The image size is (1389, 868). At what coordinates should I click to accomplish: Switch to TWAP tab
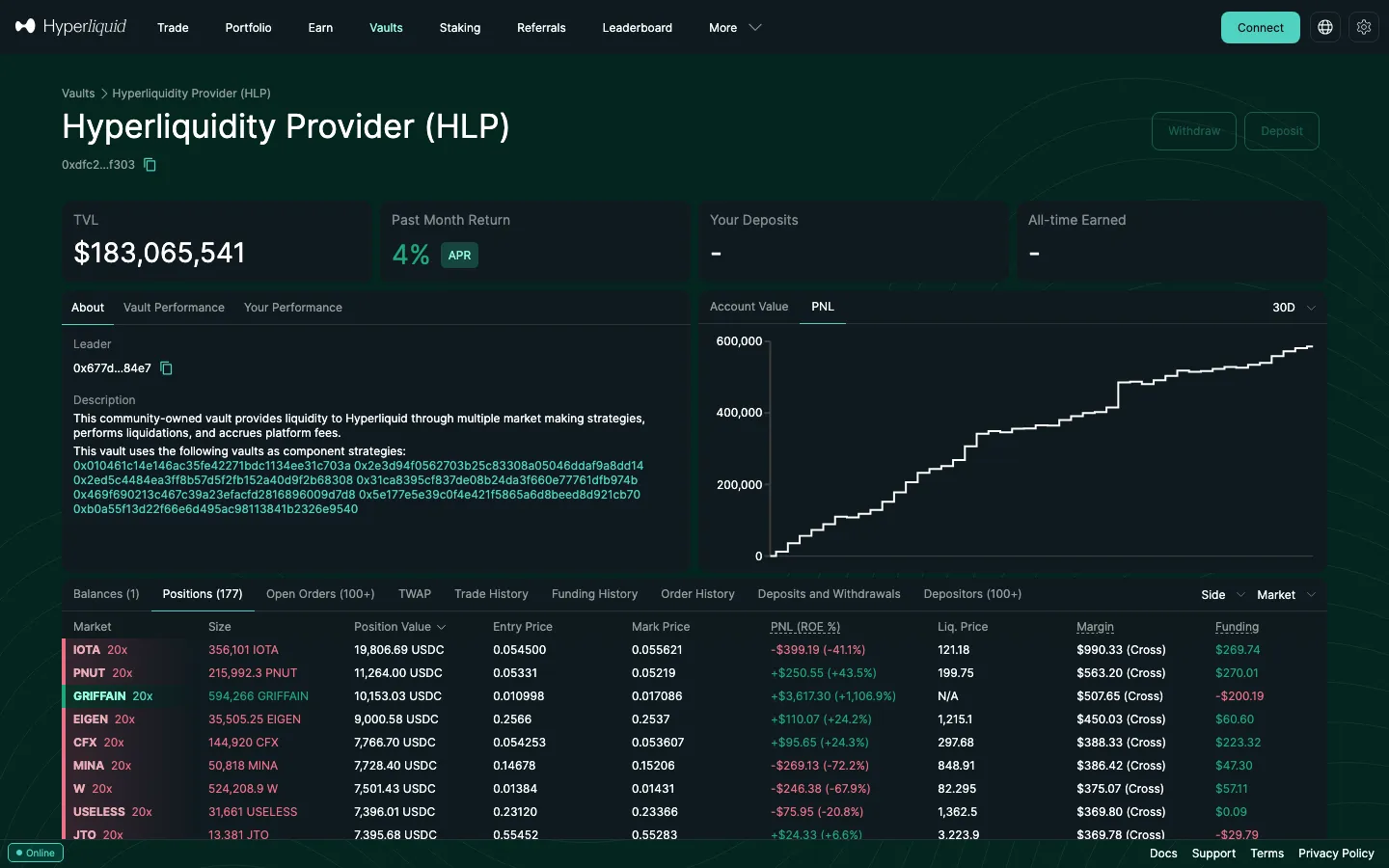(415, 594)
